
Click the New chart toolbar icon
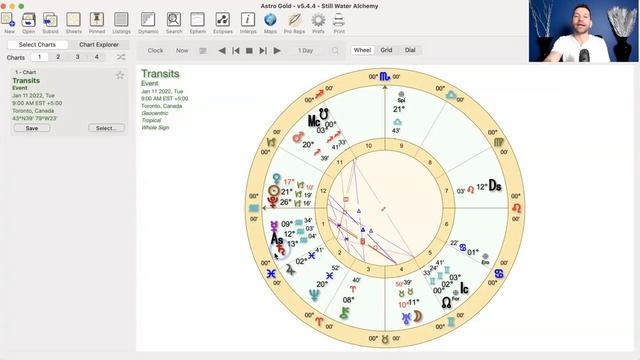pyautogui.click(x=8, y=20)
